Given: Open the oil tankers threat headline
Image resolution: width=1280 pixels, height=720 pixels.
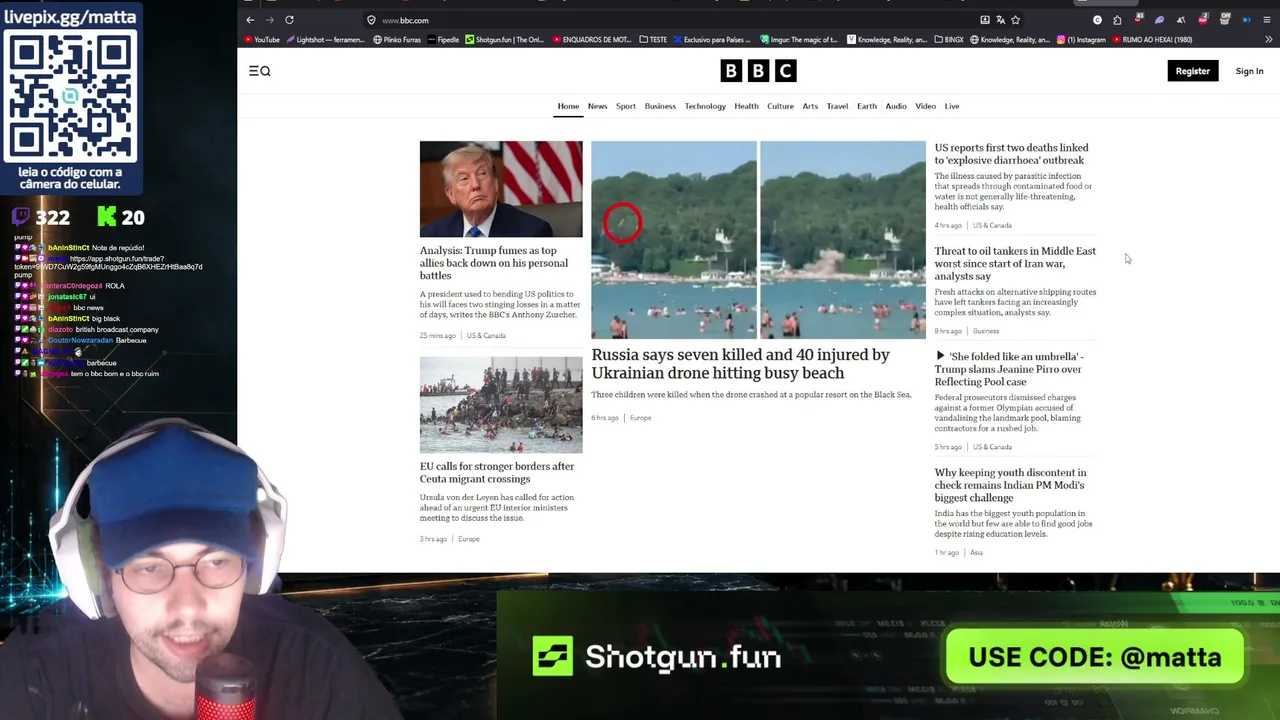Looking at the screenshot, I should (x=1015, y=264).
